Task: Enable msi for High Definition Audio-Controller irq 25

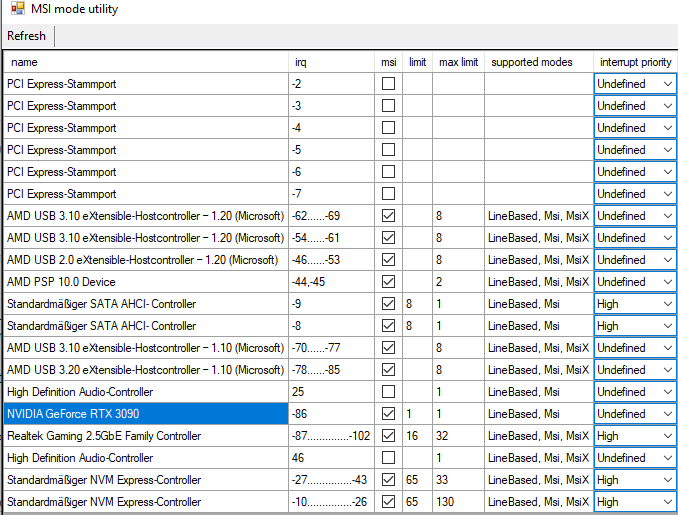Action: coord(388,392)
